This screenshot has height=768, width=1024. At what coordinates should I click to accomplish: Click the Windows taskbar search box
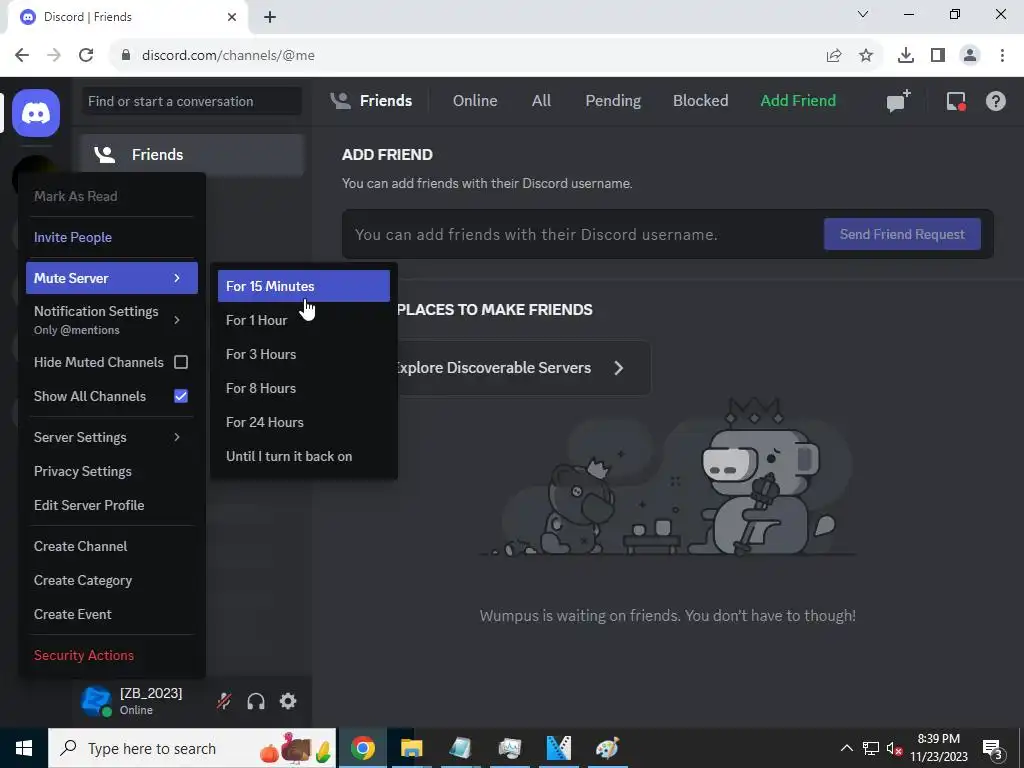click(x=192, y=748)
